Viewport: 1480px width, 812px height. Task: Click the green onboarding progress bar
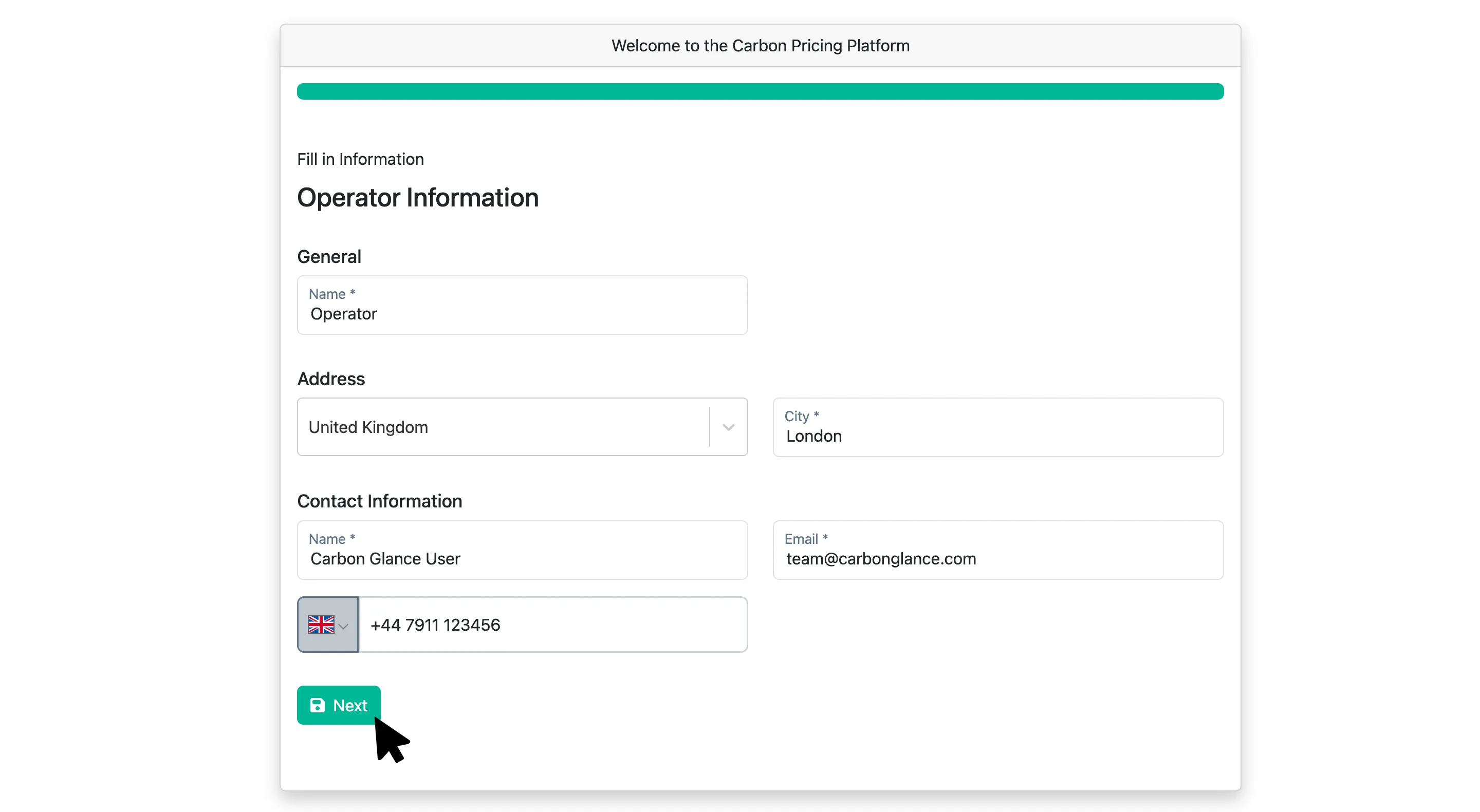click(x=760, y=91)
